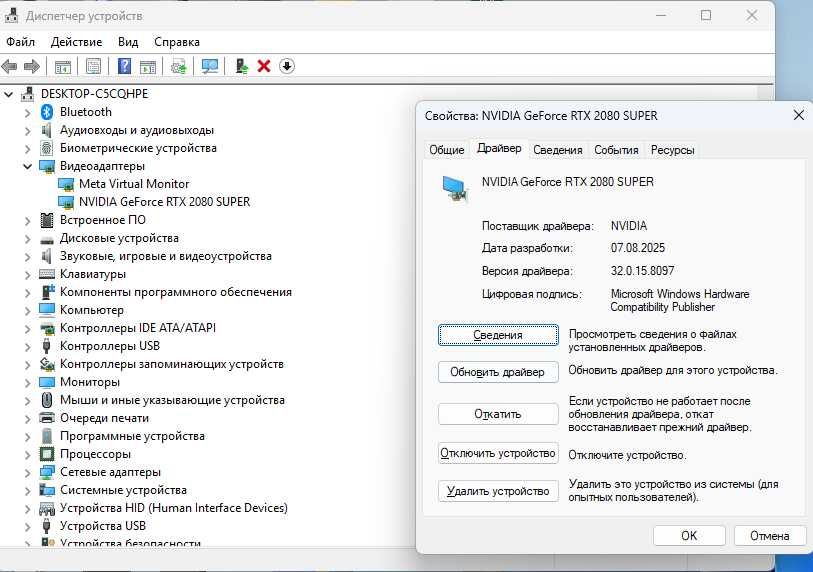Click the driver version value 32.0.15.8097

click(642, 271)
